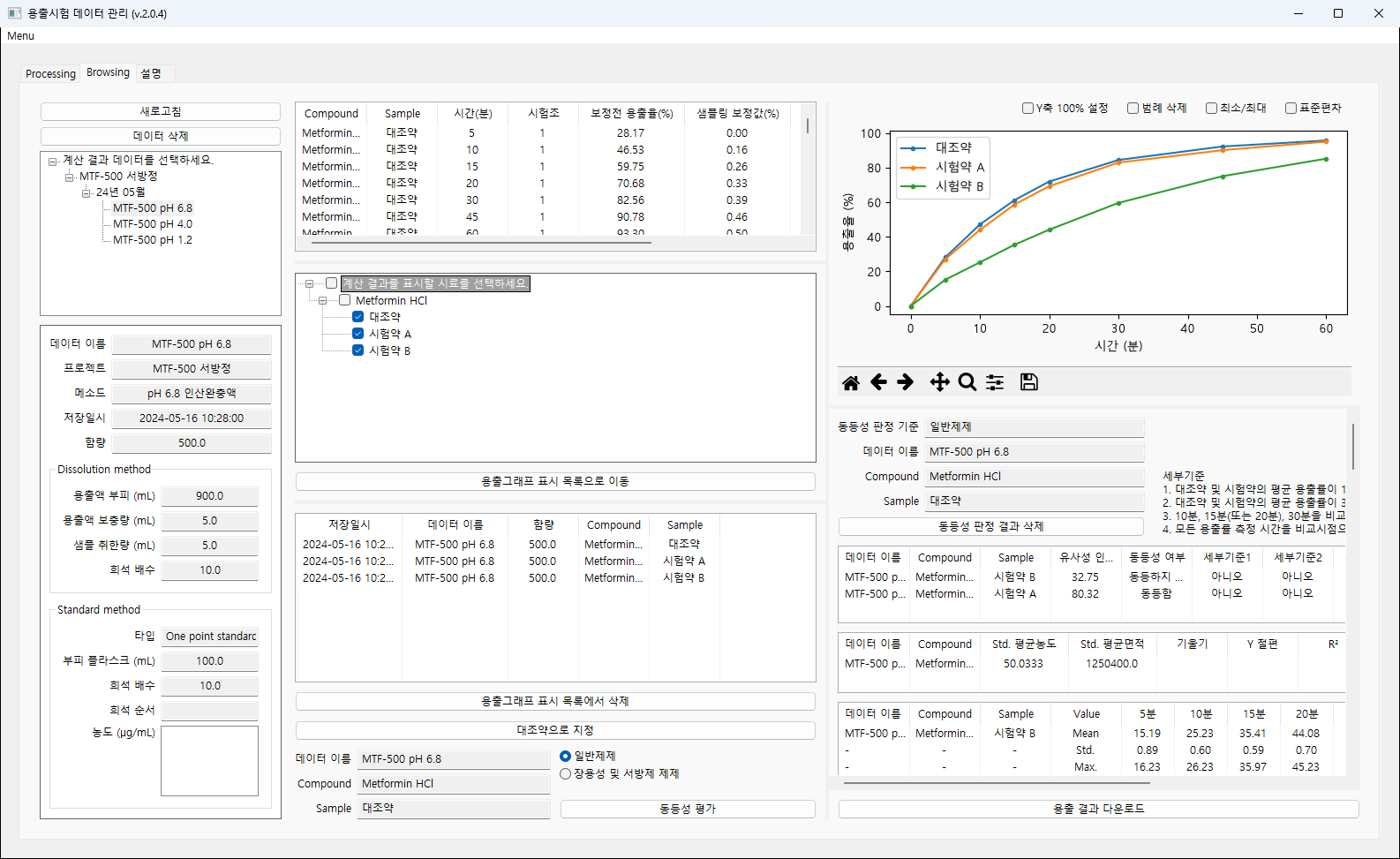Uncheck the 시험약 B sample checkbox
1400x859 pixels.
358,350
